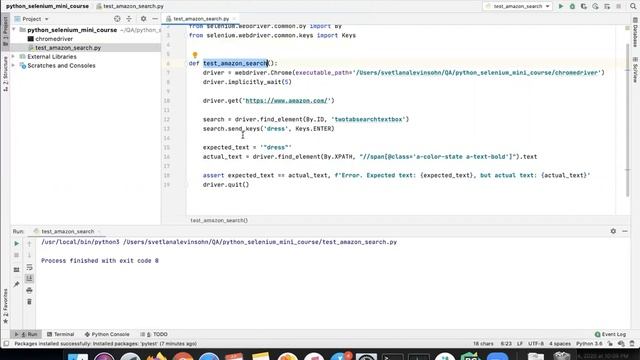
Task: Pin the Run tab
Action: click(16, 284)
